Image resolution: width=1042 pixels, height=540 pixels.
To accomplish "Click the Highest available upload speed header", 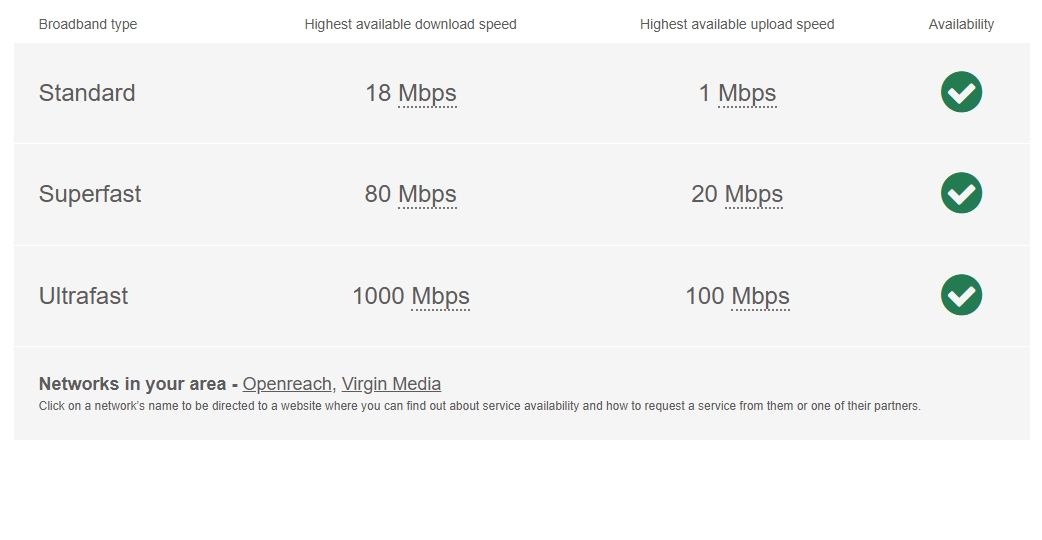I will pyautogui.click(x=737, y=24).
